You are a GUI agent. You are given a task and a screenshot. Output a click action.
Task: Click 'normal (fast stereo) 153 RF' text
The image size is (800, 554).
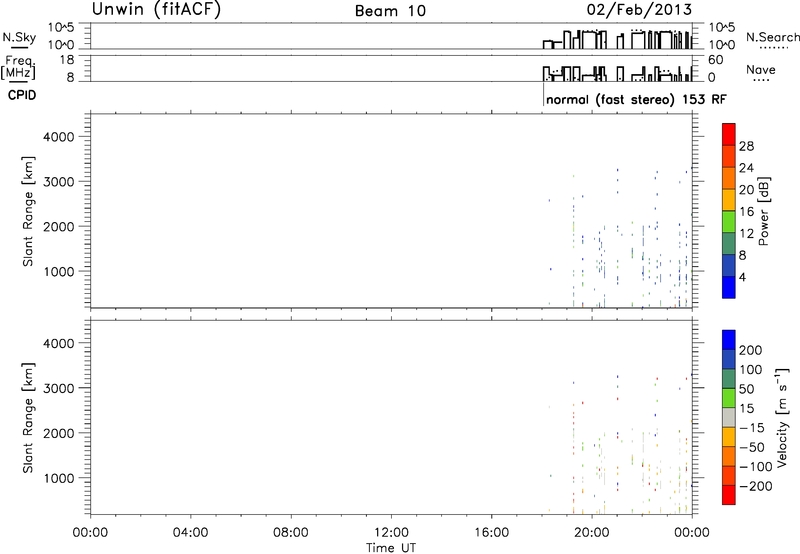click(x=636, y=99)
